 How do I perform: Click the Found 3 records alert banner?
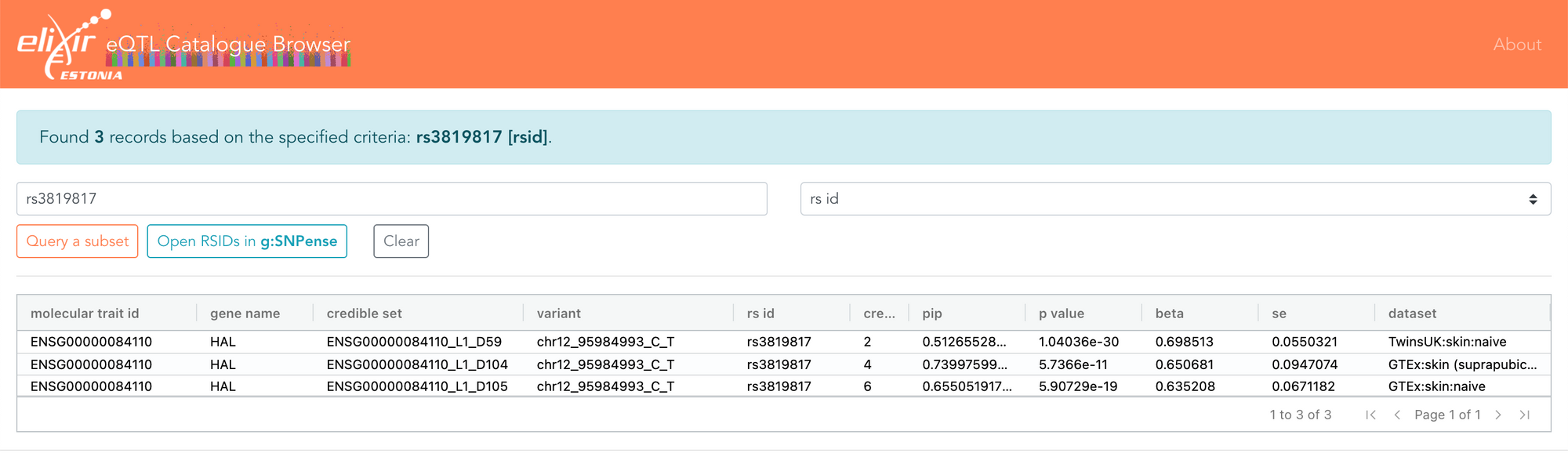point(784,137)
